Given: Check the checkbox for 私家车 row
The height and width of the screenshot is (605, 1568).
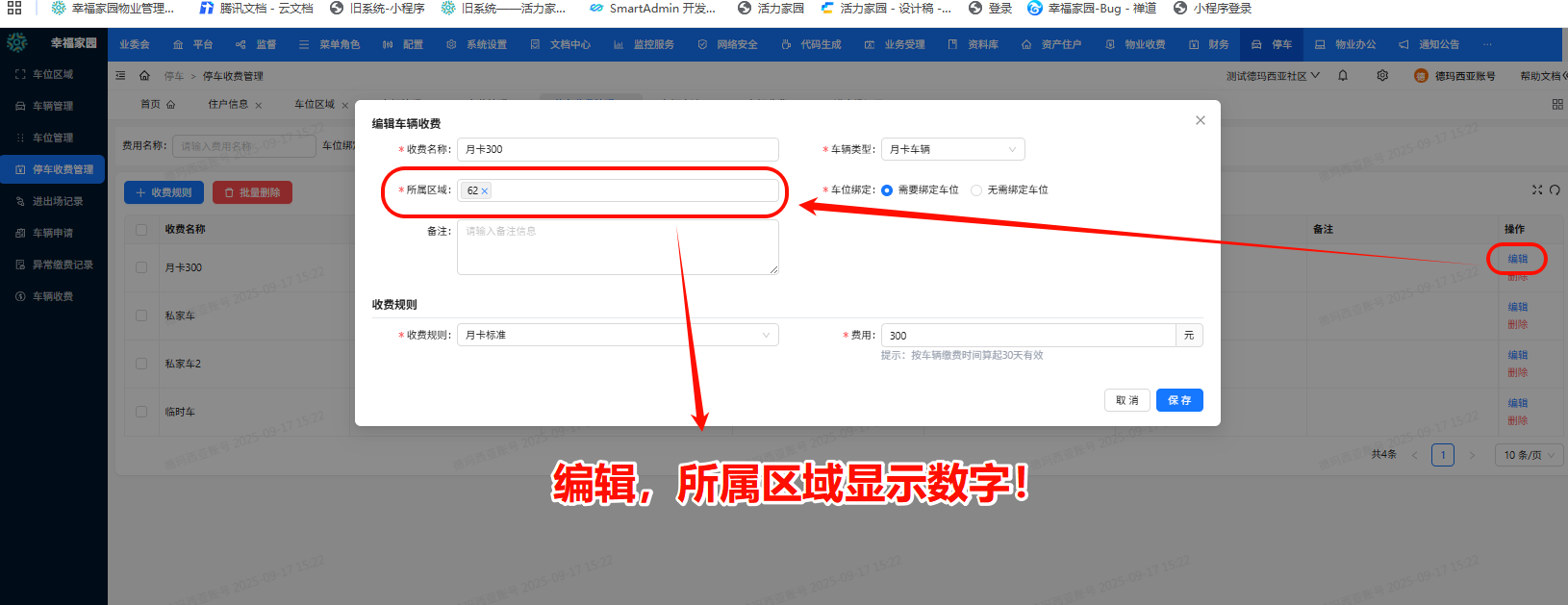Looking at the screenshot, I should point(141,315).
